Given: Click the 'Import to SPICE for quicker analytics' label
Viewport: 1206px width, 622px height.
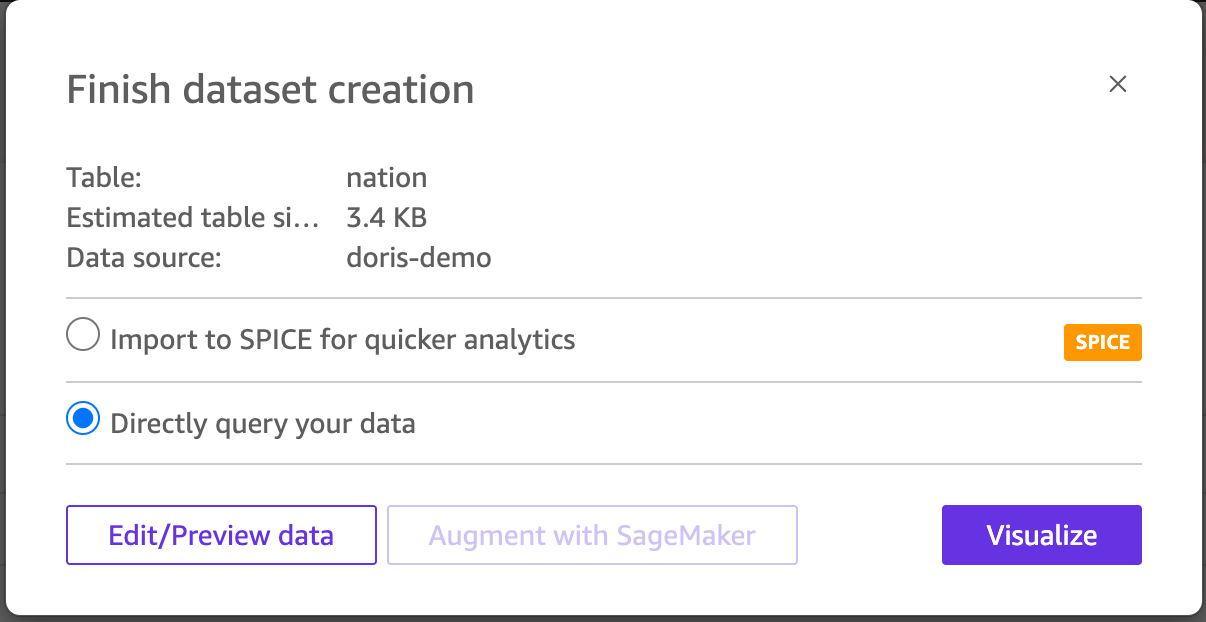Looking at the screenshot, I should point(342,340).
